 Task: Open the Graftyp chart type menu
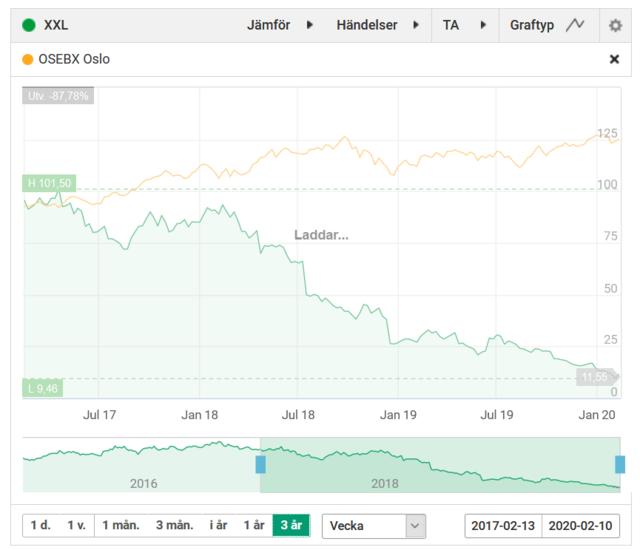click(x=532, y=25)
